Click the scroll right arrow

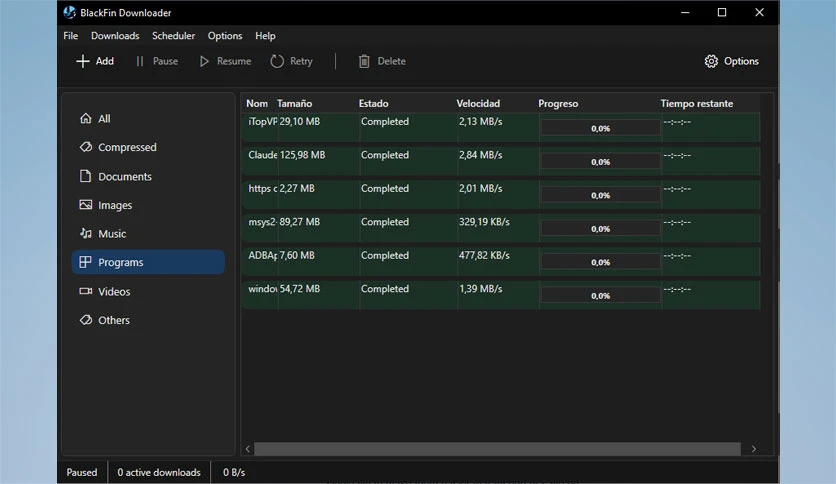pyautogui.click(x=753, y=449)
